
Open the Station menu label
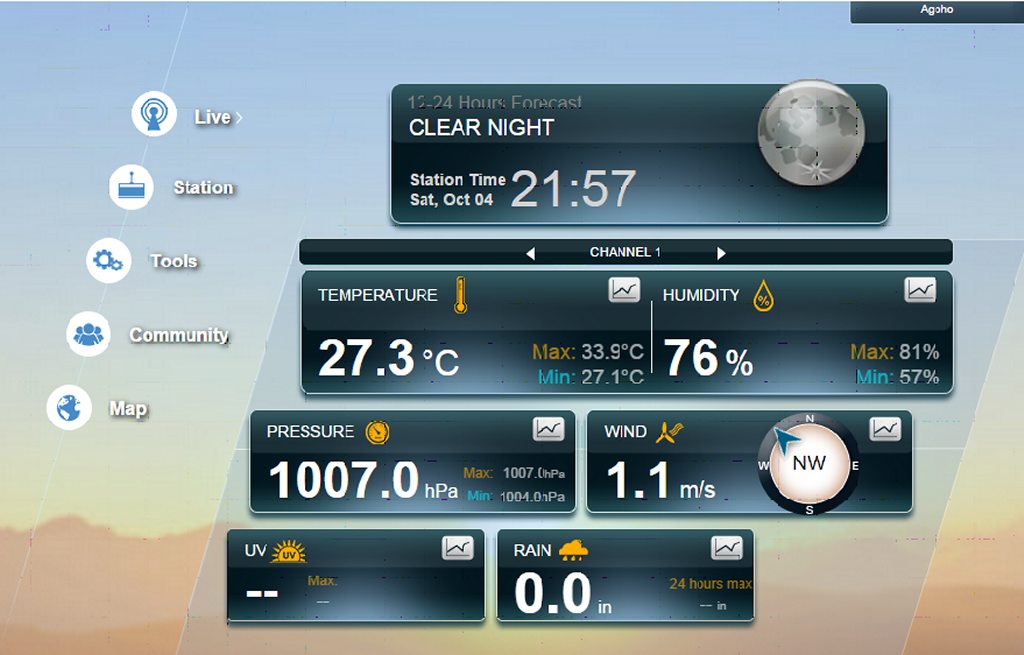click(x=203, y=188)
